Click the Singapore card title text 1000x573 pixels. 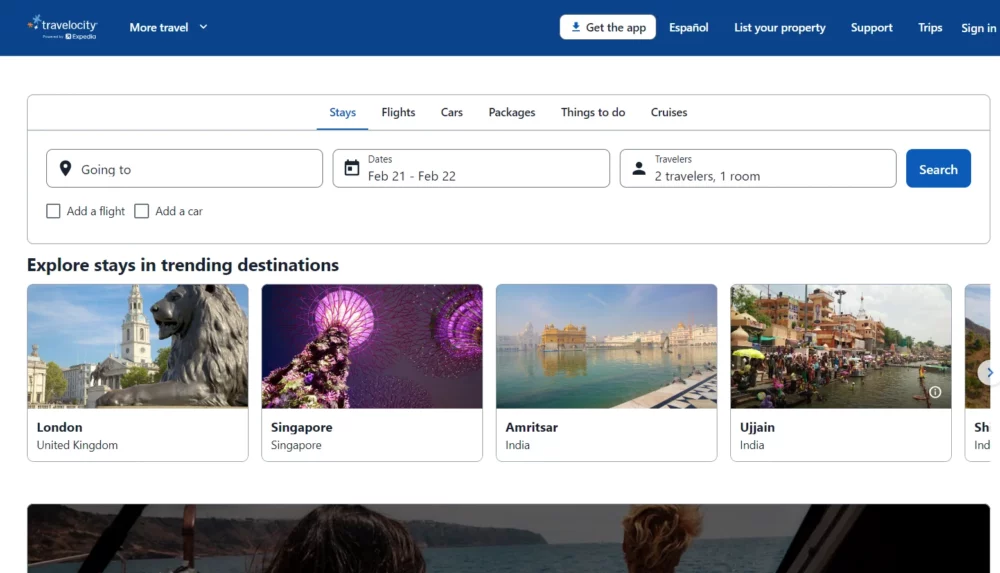pyautogui.click(x=302, y=427)
